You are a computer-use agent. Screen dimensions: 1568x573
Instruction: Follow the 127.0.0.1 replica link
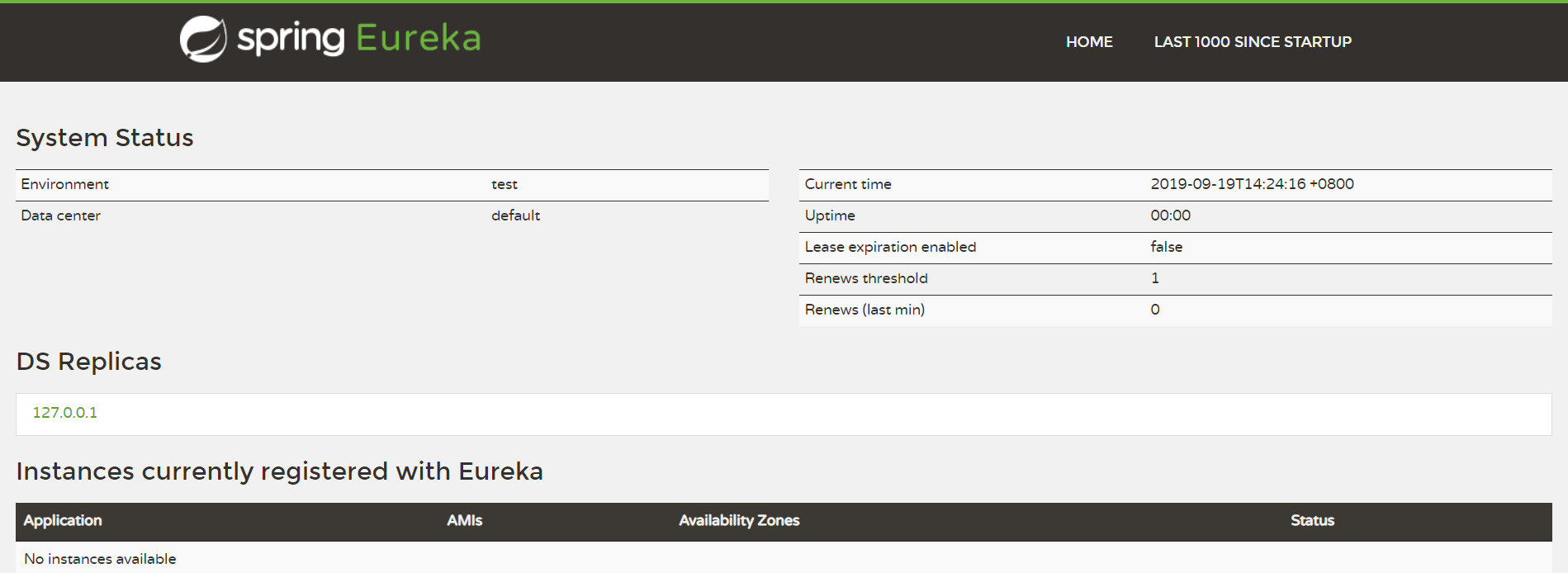[x=65, y=413]
